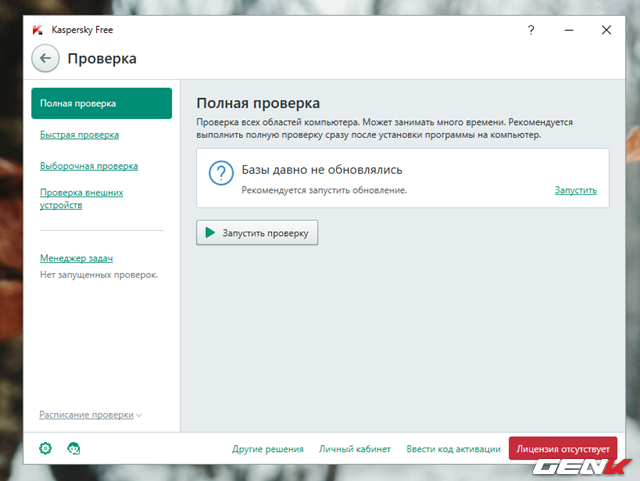This screenshot has height=481, width=640.
Task: Click the red Лицензия отсутствует button
Action: tap(562, 449)
